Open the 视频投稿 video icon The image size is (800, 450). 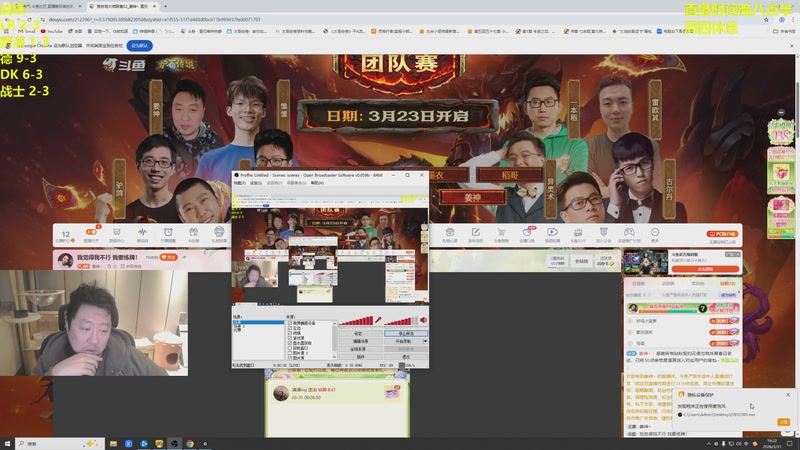pos(552,232)
